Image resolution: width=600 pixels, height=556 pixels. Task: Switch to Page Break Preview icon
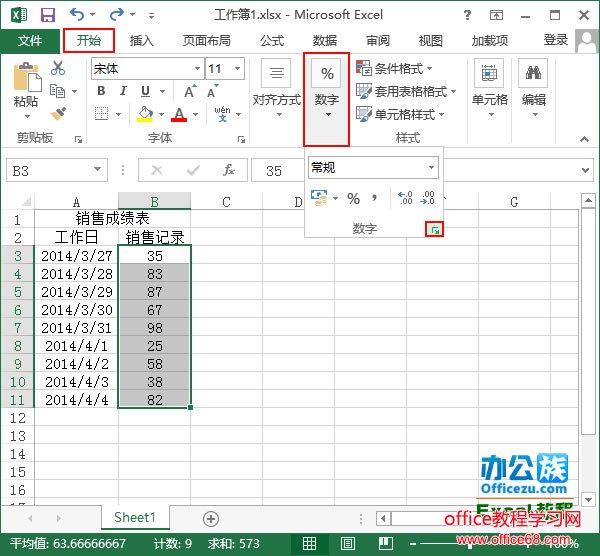pos(386,543)
